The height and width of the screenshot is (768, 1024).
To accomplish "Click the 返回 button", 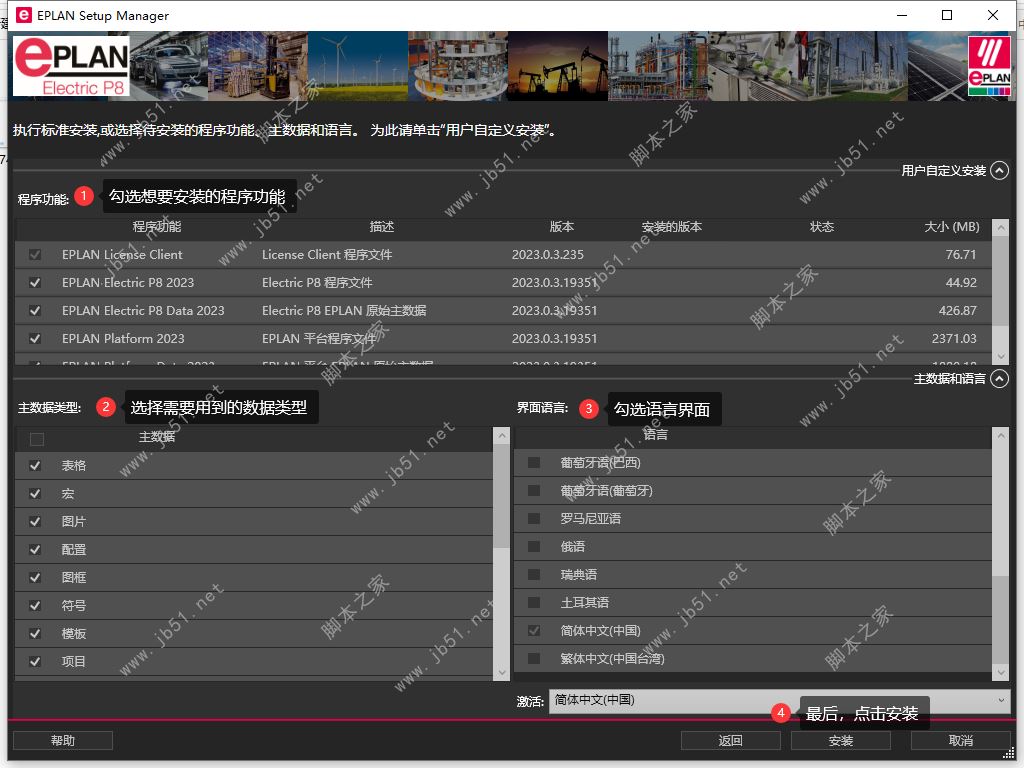I will (x=730, y=741).
